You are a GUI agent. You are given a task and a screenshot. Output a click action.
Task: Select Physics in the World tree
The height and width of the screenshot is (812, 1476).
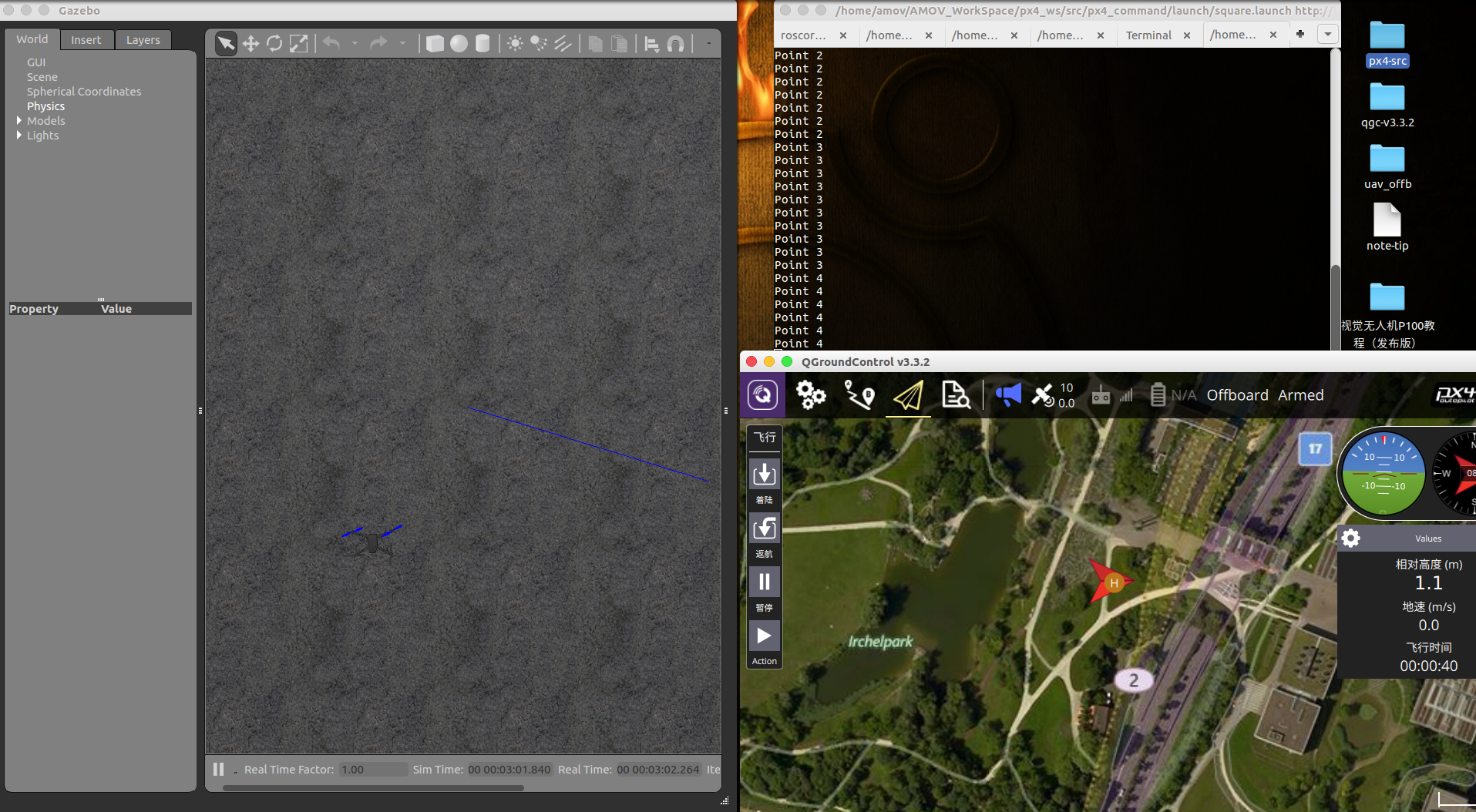tap(46, 106)
